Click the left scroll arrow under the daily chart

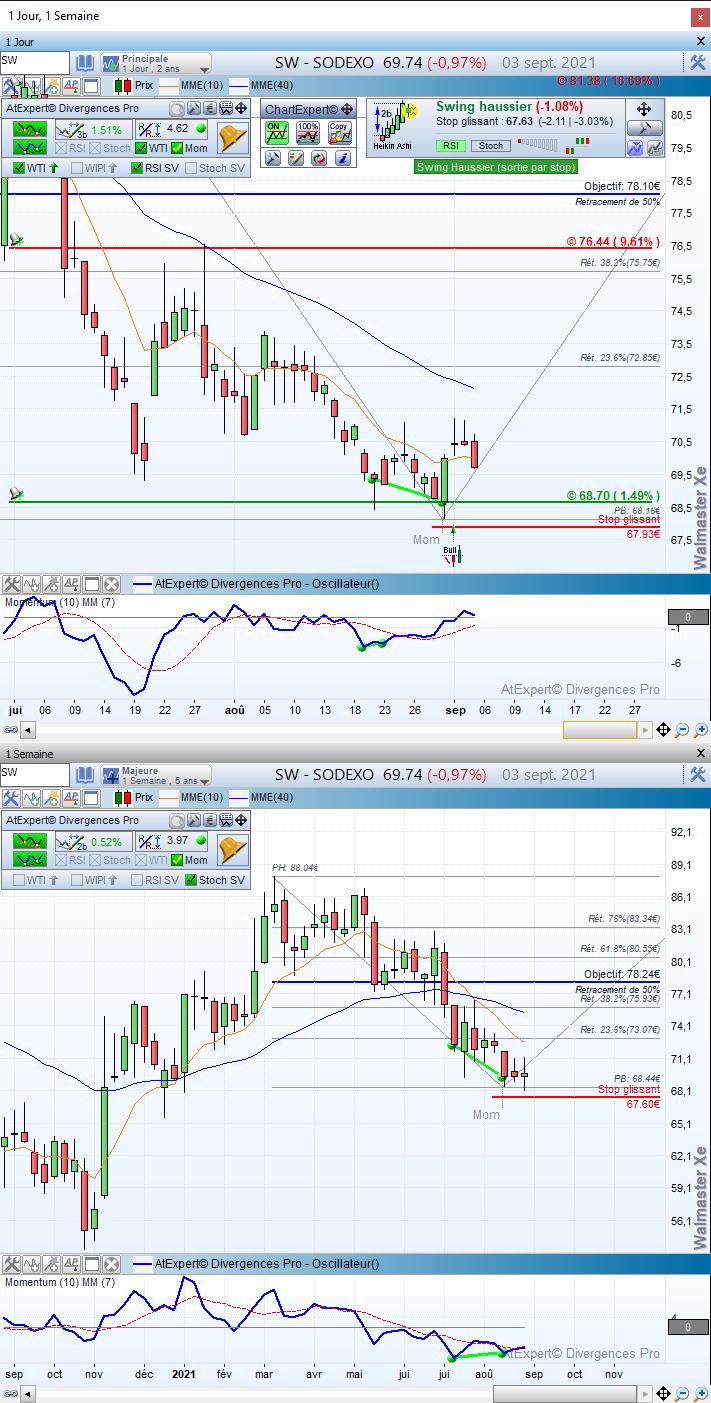tap(27, 731)
